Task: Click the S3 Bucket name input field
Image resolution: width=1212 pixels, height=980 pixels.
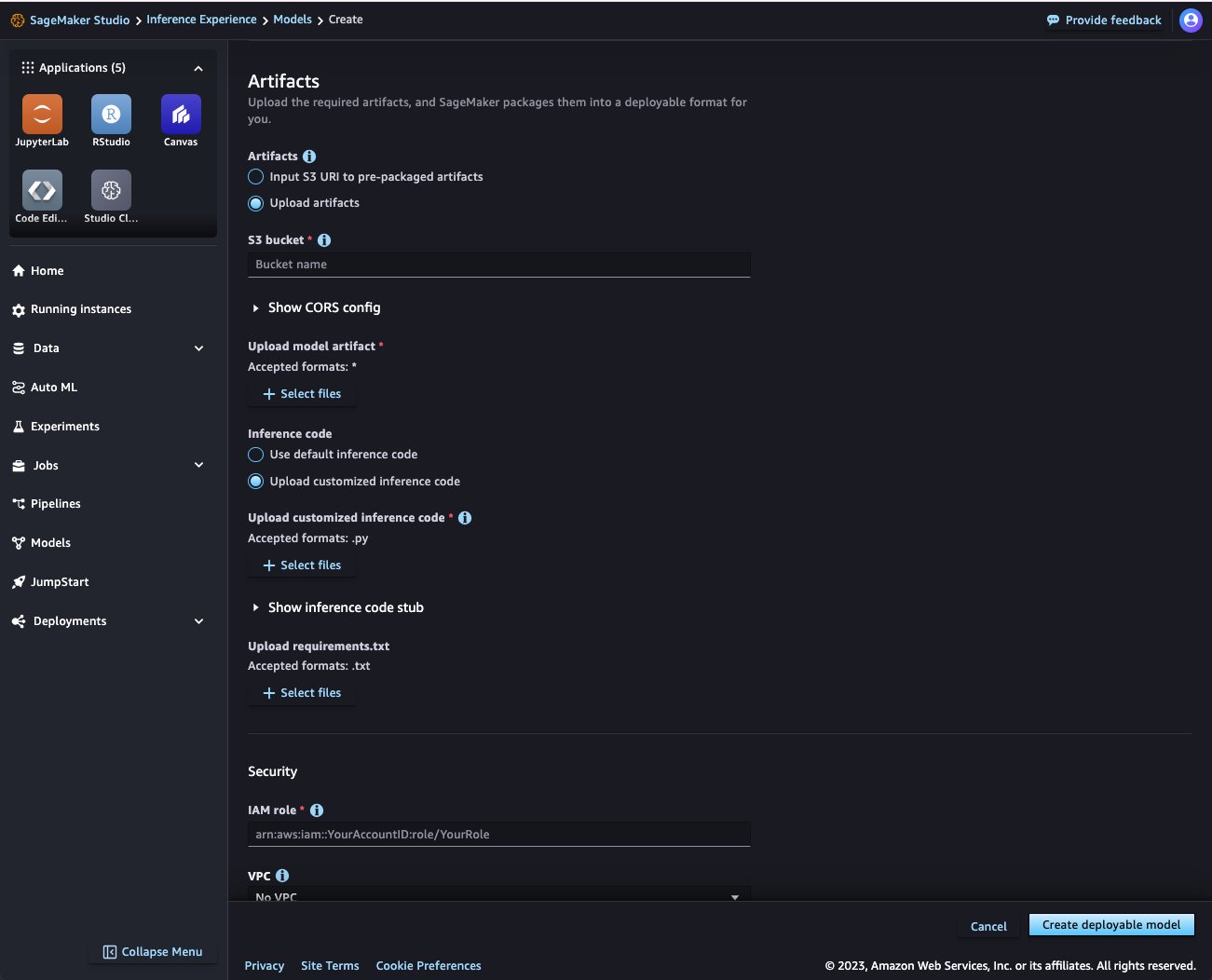Action: (x=499, y=265)
